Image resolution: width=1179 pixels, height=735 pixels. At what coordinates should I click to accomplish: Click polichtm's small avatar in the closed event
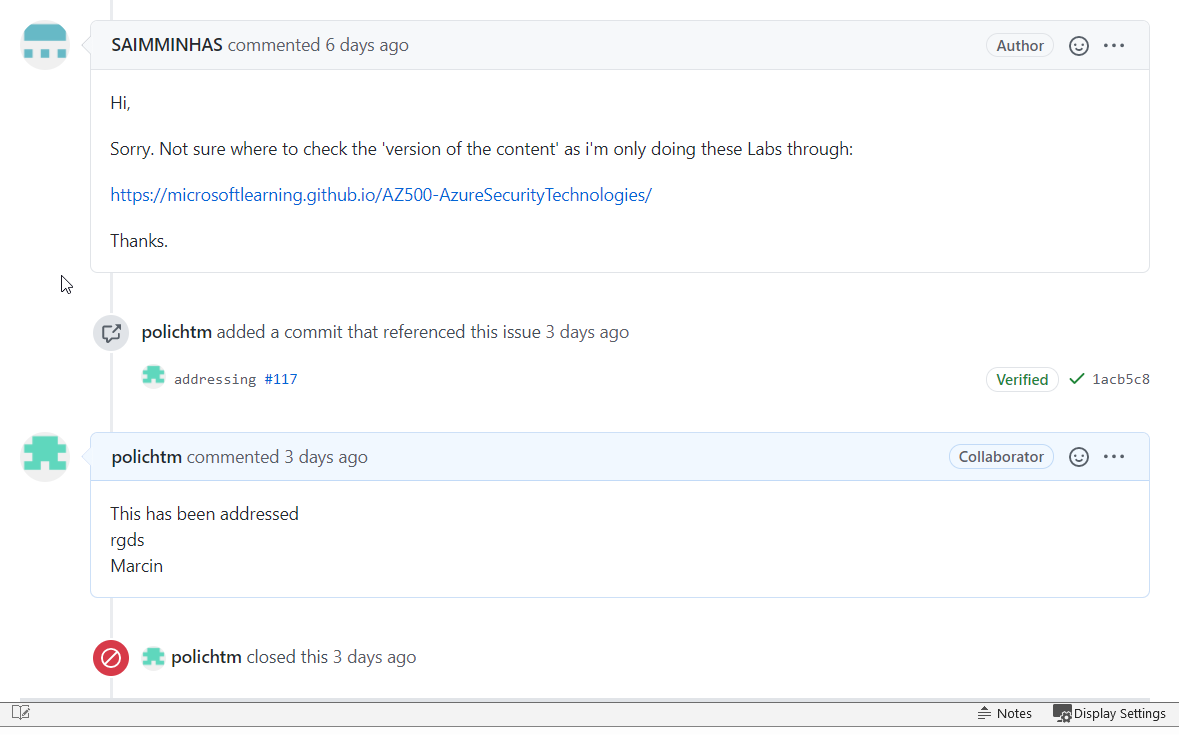point(153,657)
